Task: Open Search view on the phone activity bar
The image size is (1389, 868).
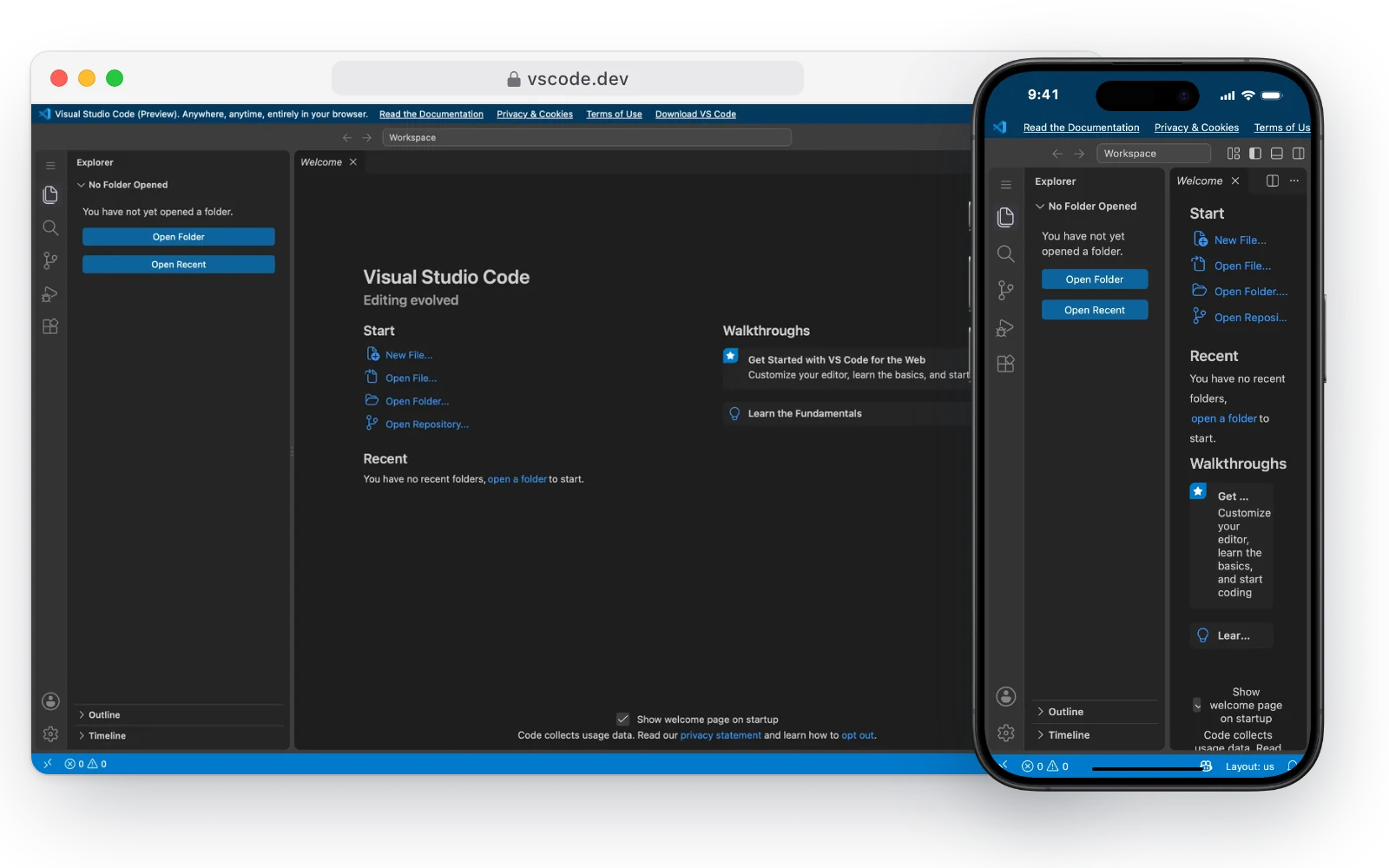Action: pyautogui.click(x=1005, y=253)
